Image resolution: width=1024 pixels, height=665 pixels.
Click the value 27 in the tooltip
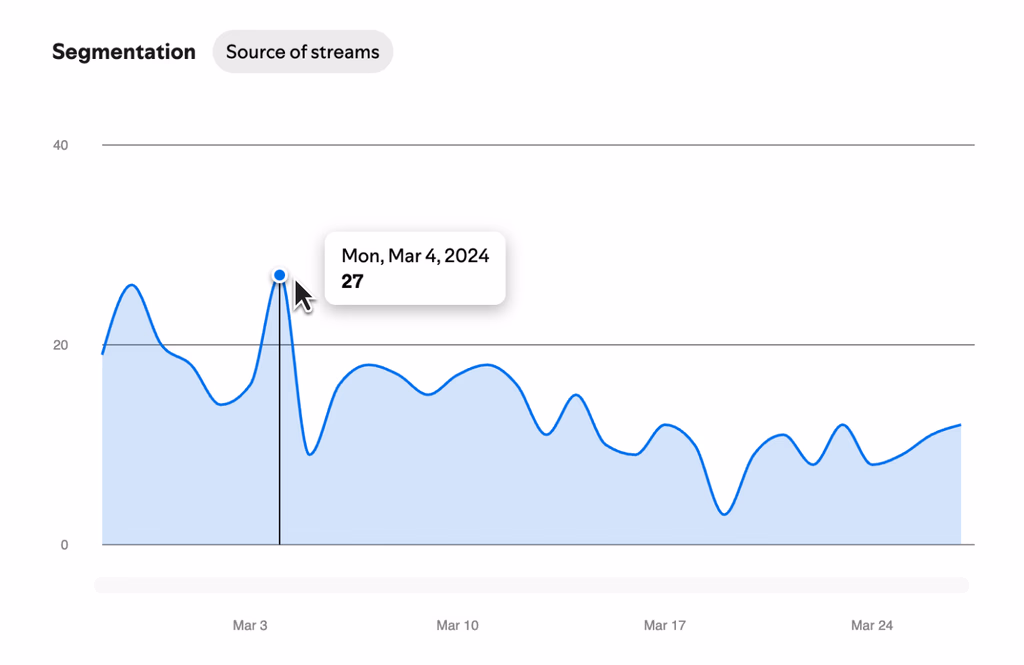(x=351, y=281)
